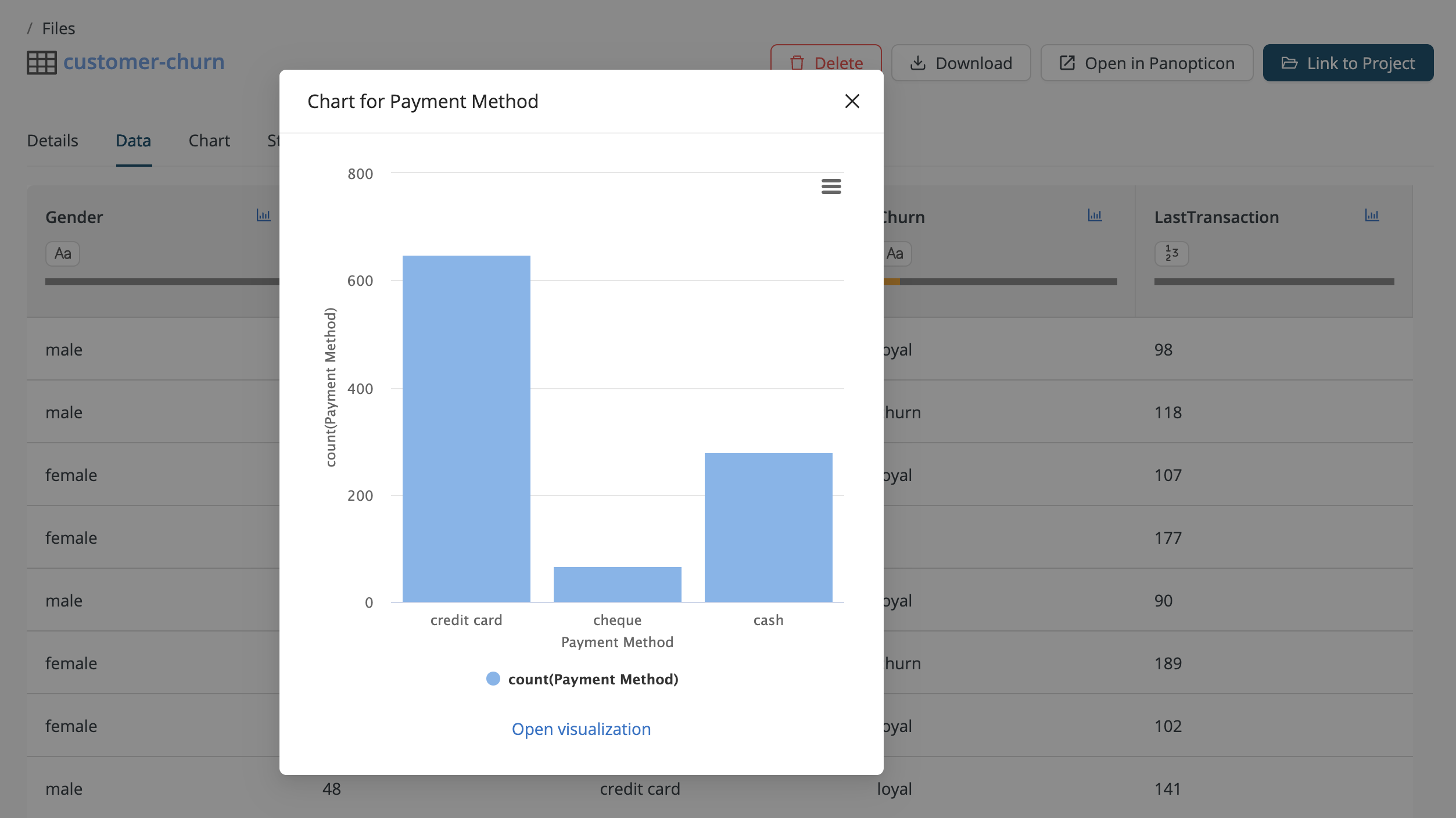This screenshot has width=1456, height=818.
Task: Click the numeric type badge under LastTransaction
Action: (x=1171, y=254)
